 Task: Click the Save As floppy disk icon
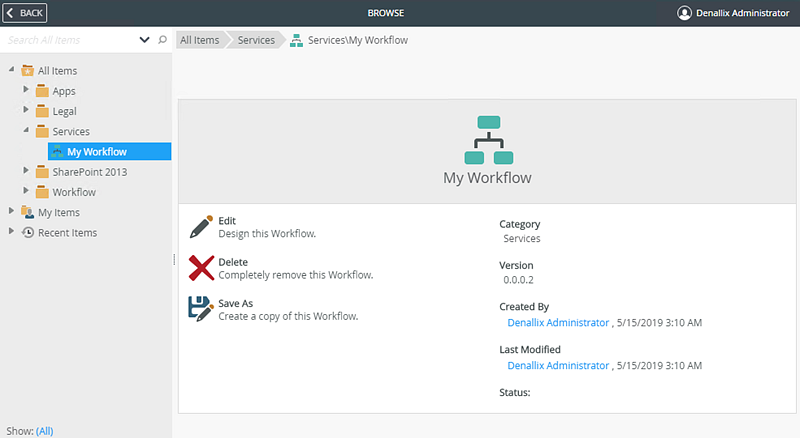pyautogui.click(x=201, y=308)
